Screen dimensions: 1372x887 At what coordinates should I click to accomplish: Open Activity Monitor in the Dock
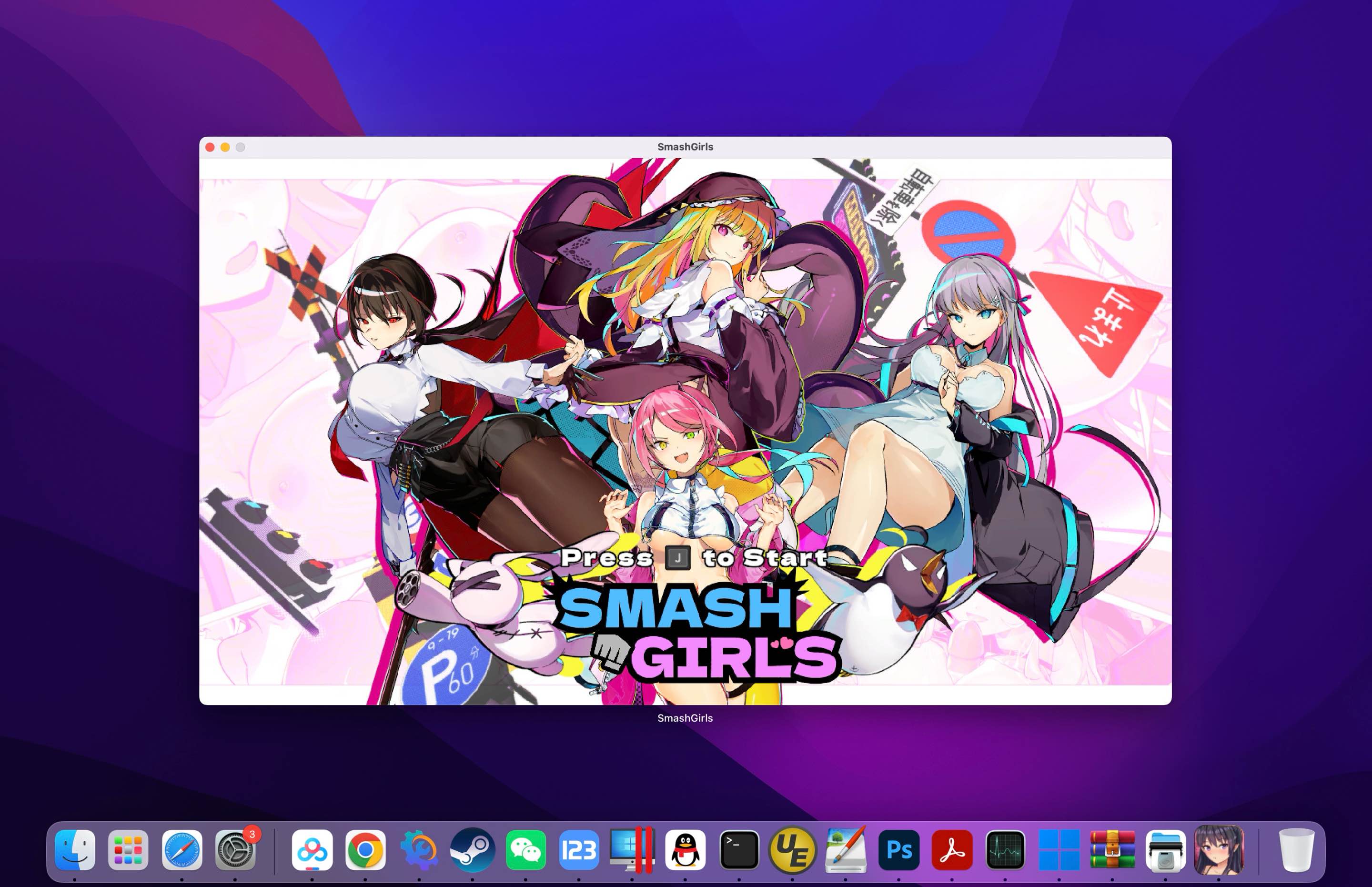(x=1005, y=849)
